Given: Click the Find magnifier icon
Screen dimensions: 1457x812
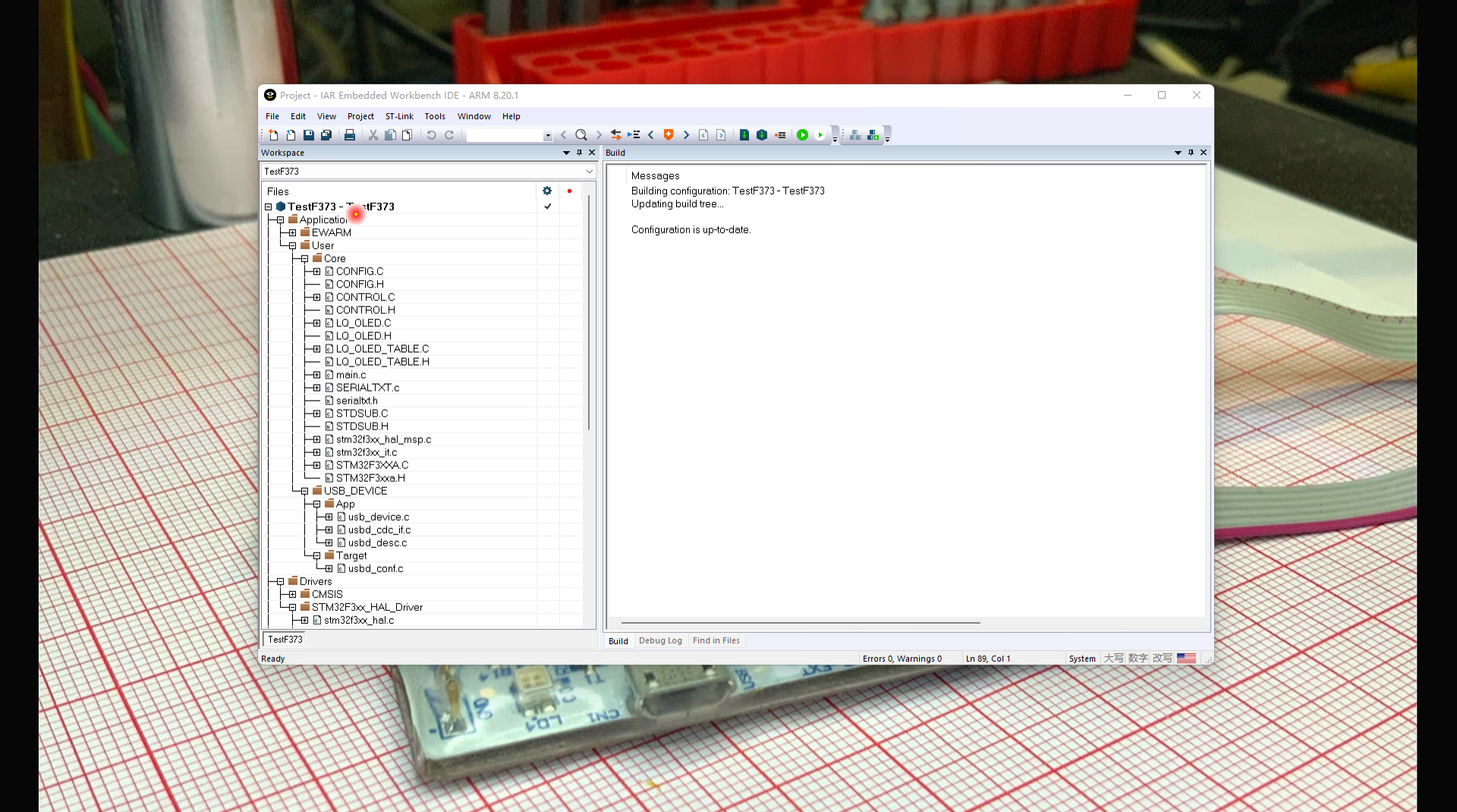Looking at the screenshot, I should click(x=581, y=135).
